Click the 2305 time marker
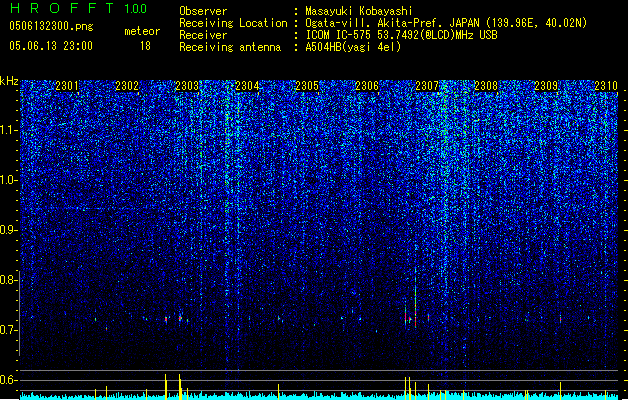This screenshot has height=400, width=629. [307, 86]
